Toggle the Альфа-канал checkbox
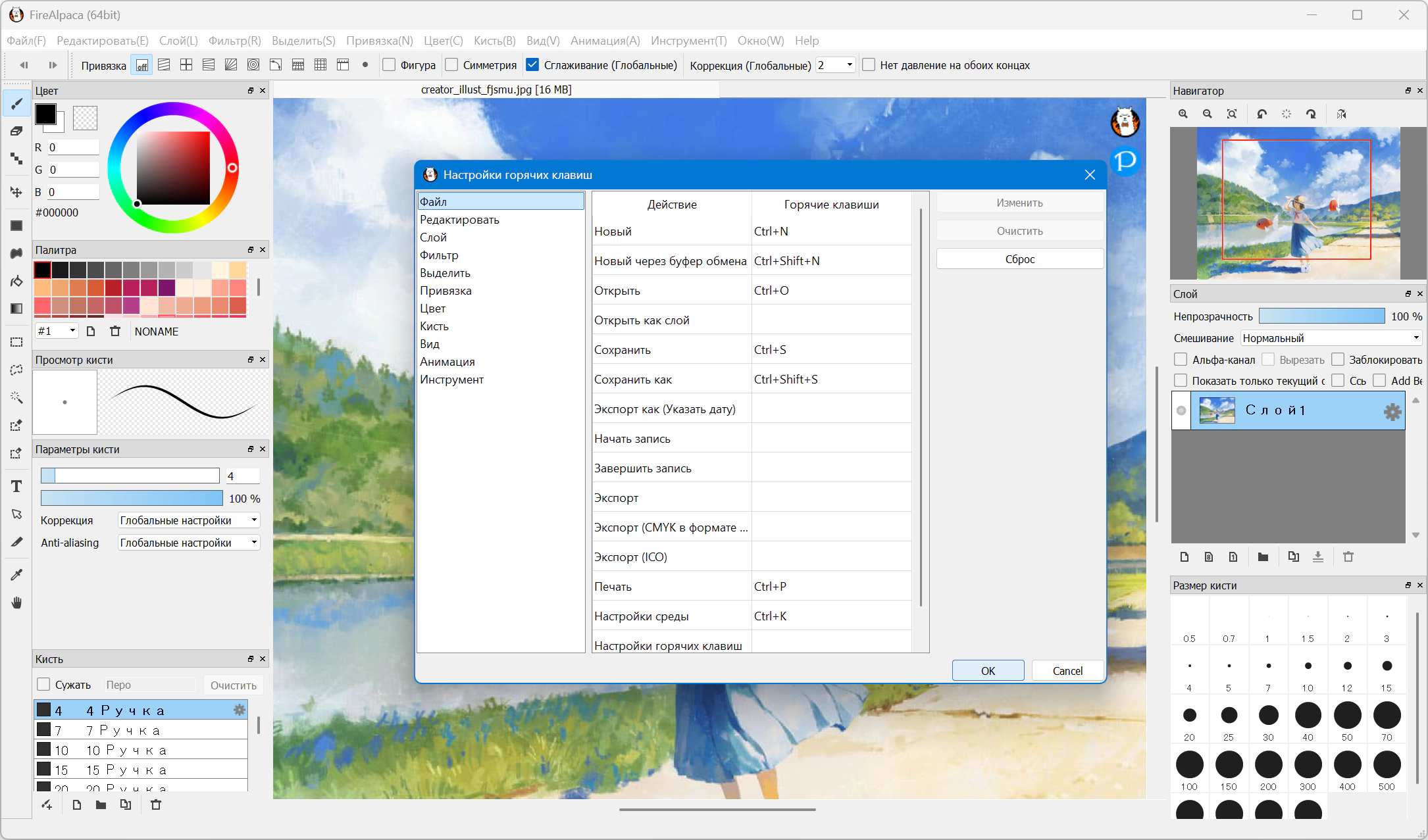The height and width of the screenshot is (840, 1428). 1181,359
